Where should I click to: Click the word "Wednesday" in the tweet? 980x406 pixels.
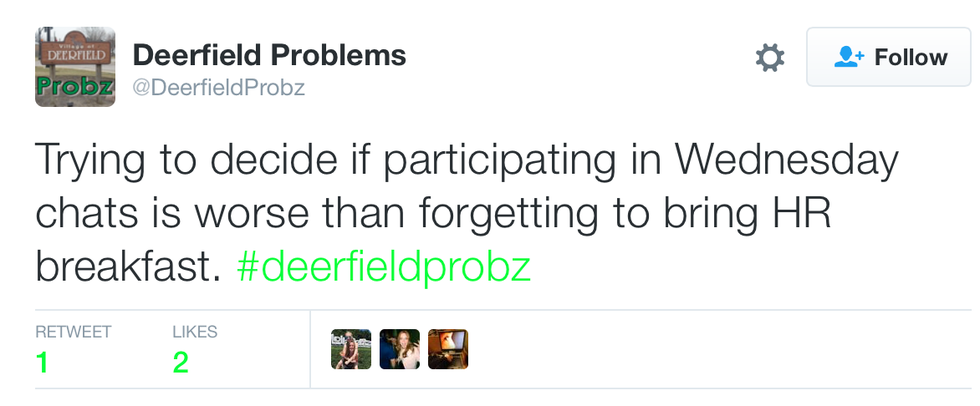(x=776, y=161)
